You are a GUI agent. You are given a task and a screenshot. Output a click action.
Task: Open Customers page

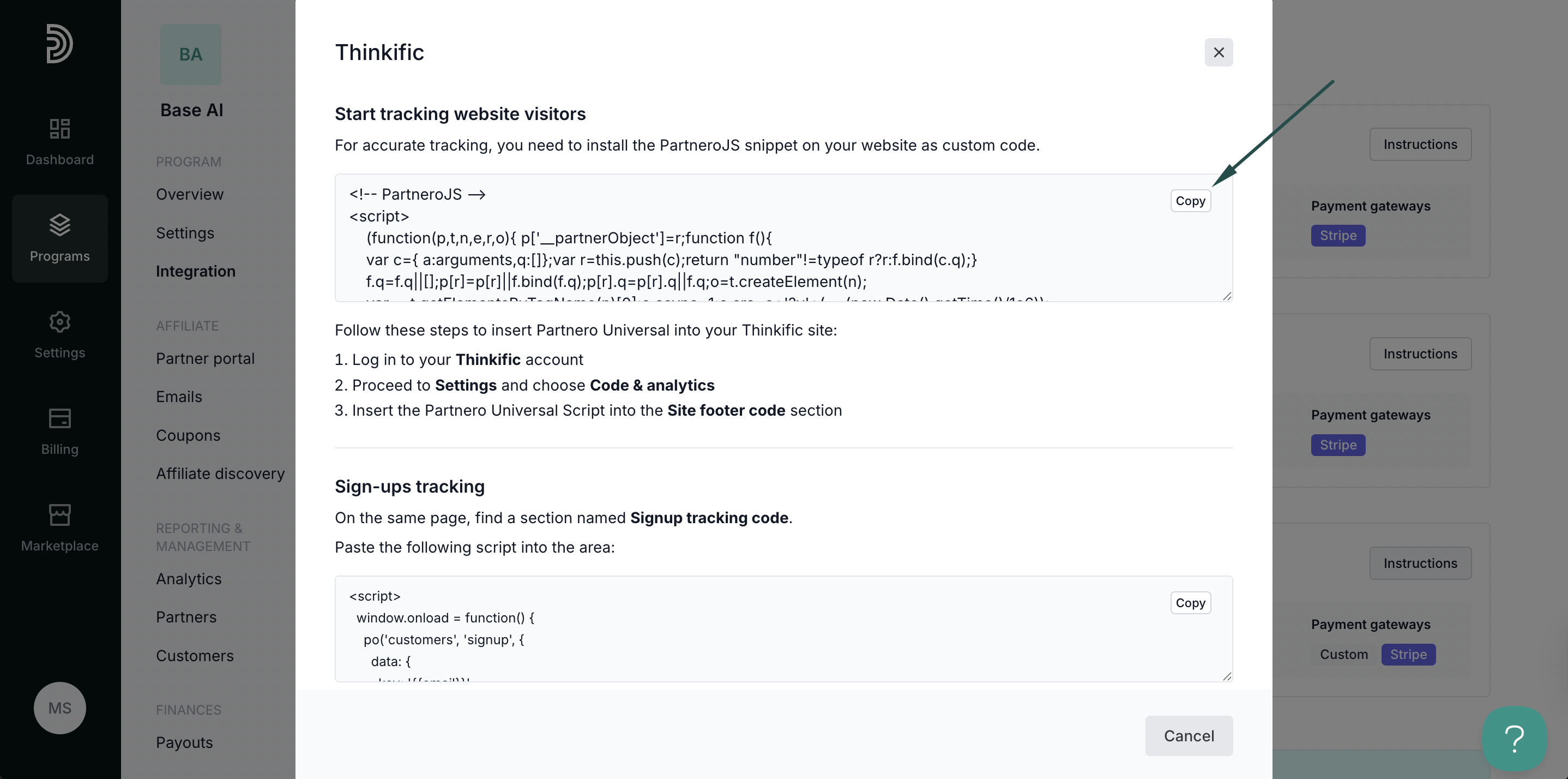click(195, 655)
